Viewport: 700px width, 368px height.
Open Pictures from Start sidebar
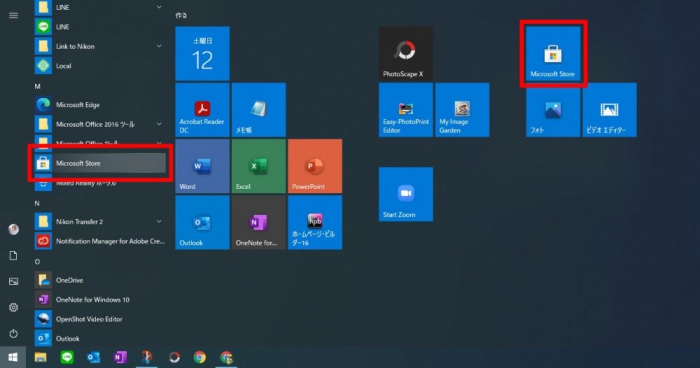[13, 281]
